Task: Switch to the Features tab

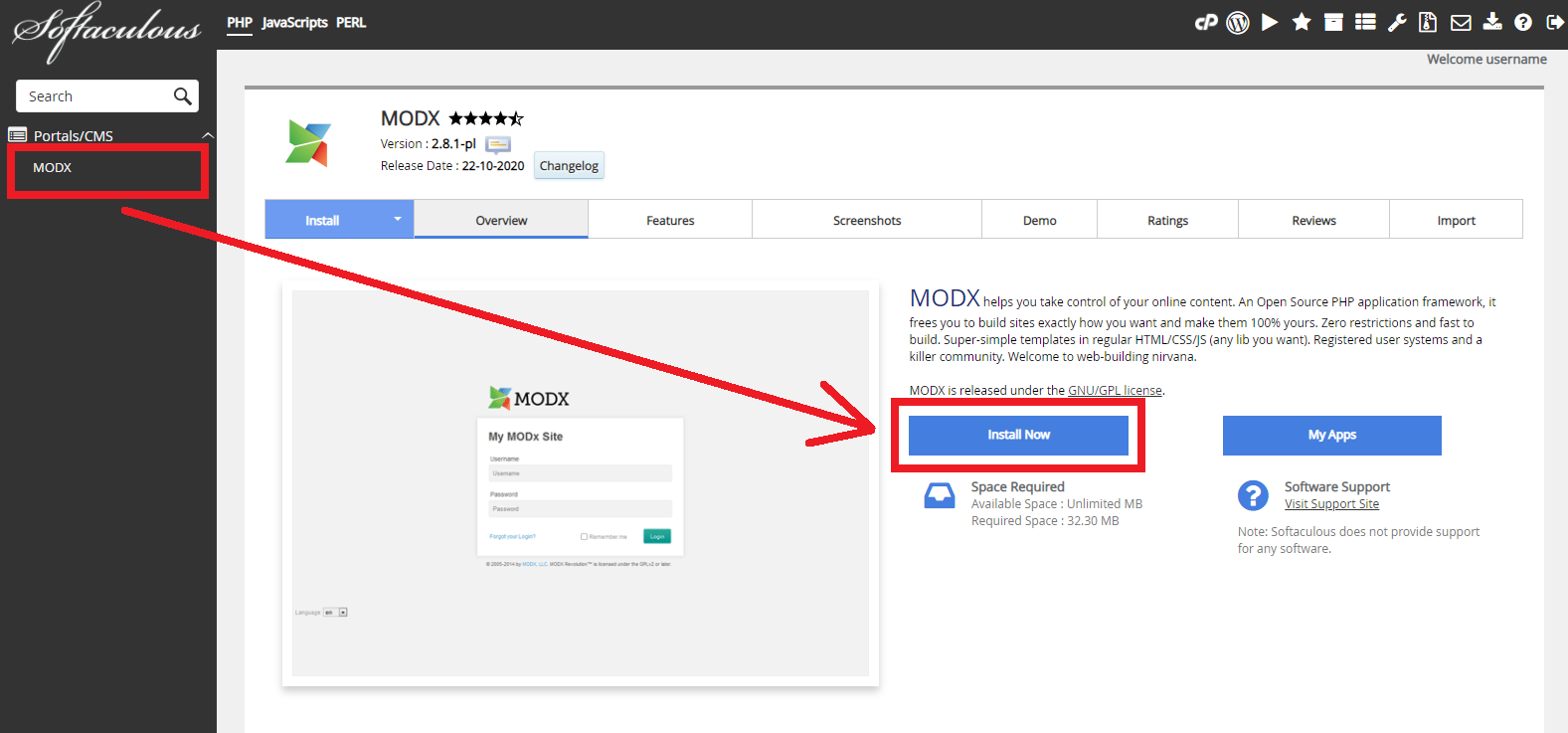Action: click(x=670, y=220)
